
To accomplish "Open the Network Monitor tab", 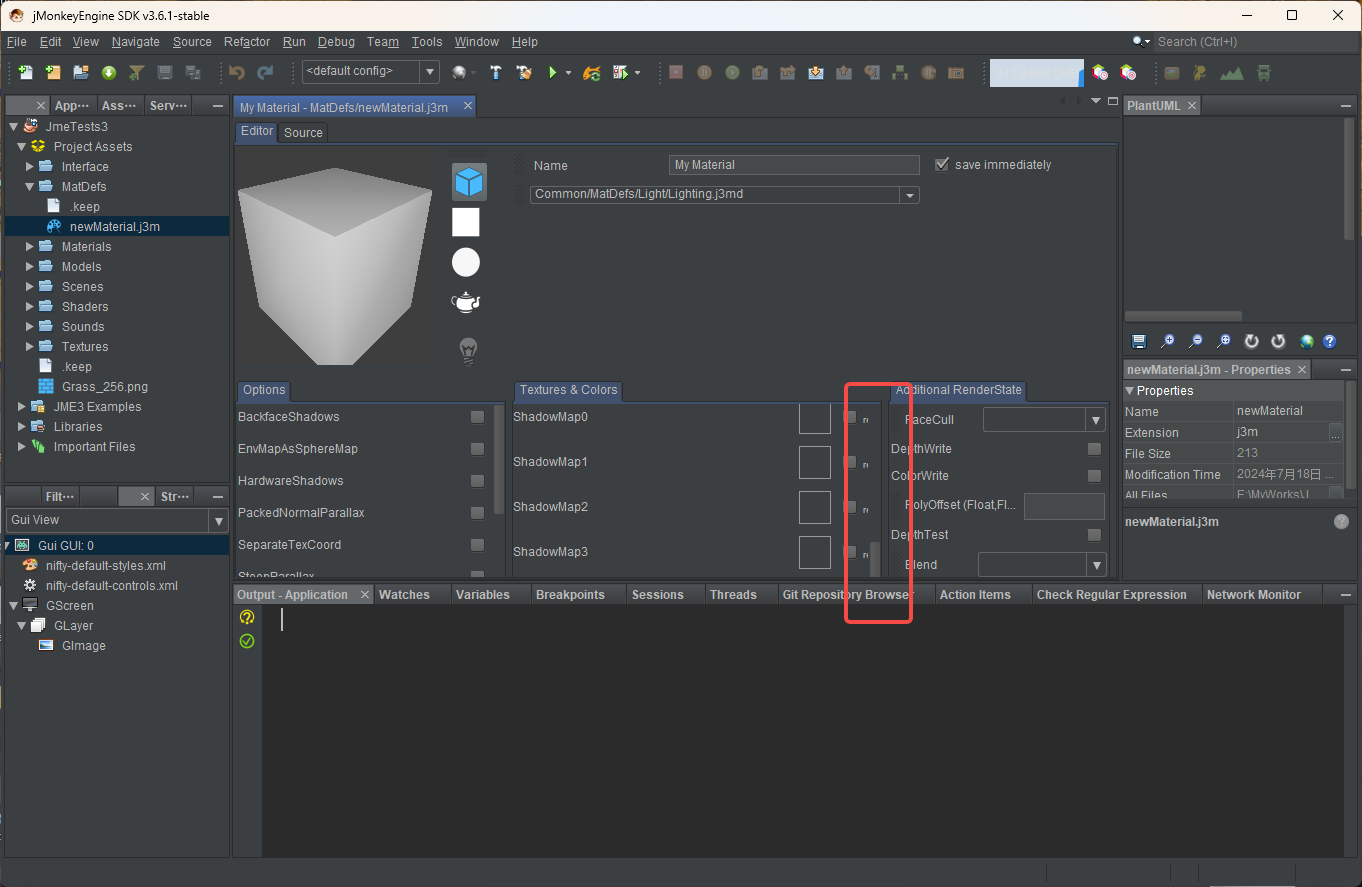I will pos(1254,595).
